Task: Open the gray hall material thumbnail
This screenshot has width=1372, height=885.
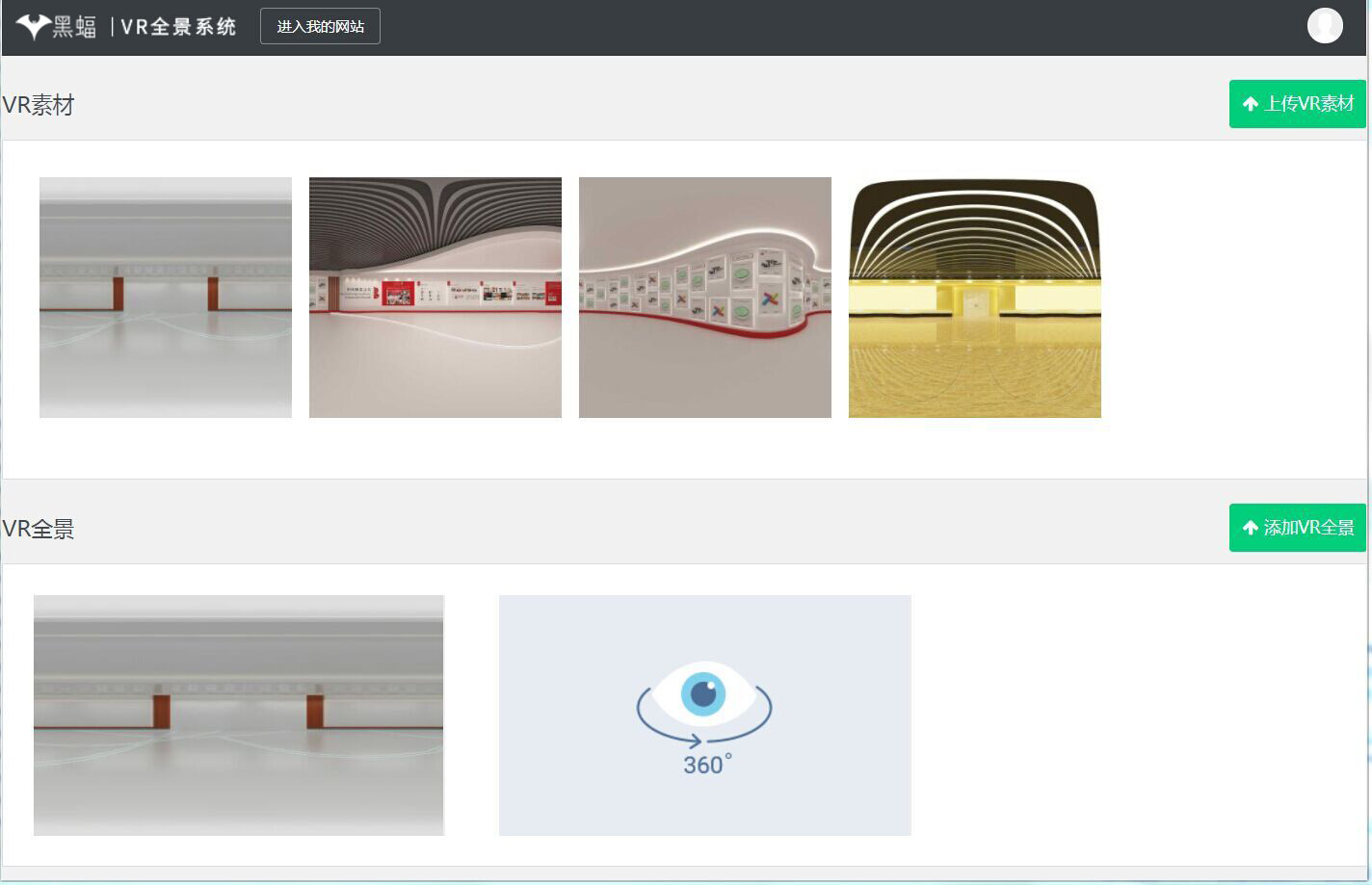Action: 166,297
